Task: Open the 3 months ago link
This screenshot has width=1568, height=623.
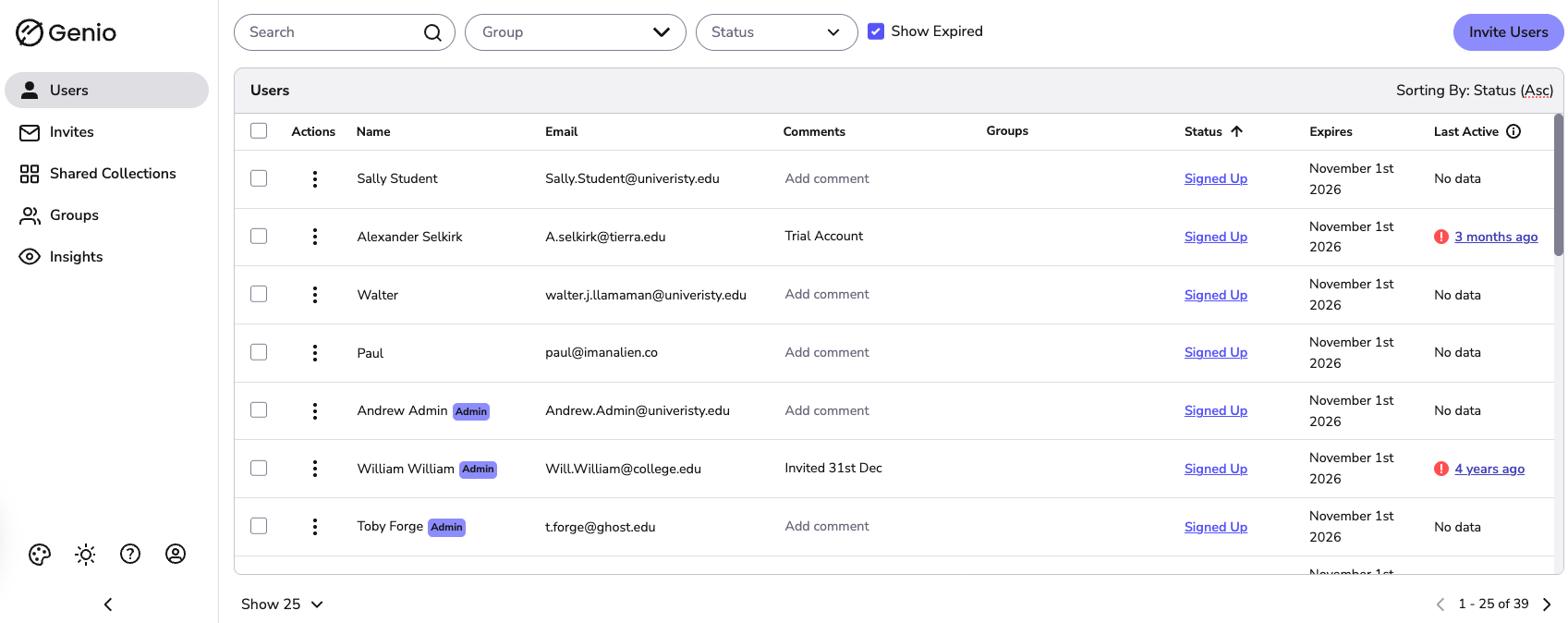Action: [1496, 238]
